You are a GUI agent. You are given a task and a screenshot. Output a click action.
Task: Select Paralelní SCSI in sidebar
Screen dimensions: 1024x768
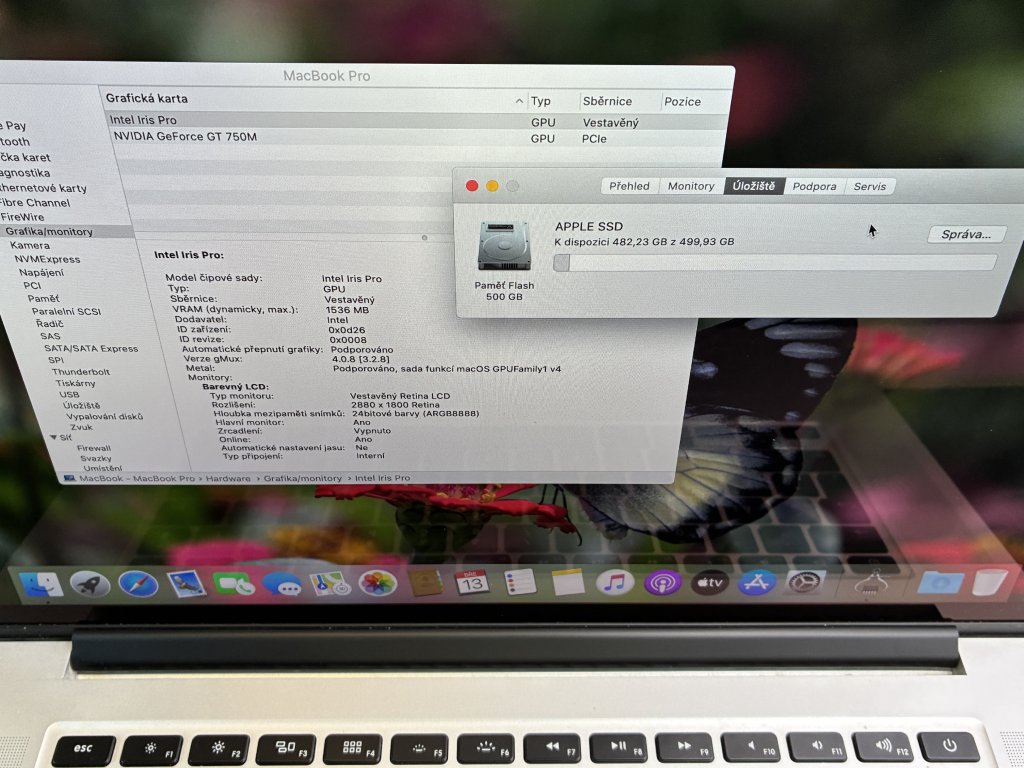pos(67,312)
